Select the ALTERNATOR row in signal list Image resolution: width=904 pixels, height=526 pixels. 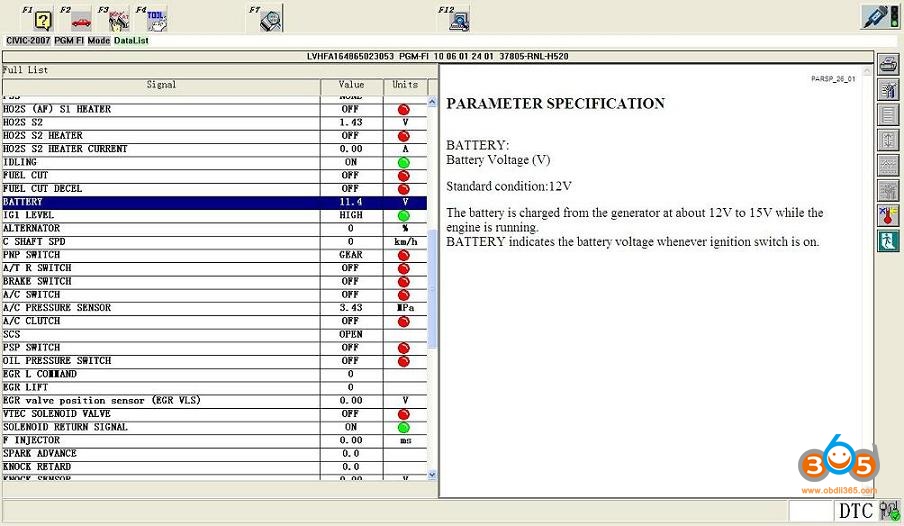tap(160, 228)
